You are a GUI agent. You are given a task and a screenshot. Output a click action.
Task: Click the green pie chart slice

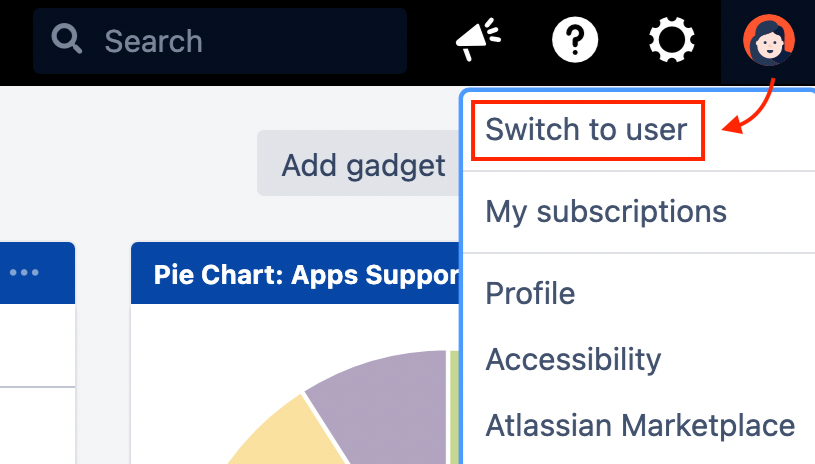(x=453, y=410)
